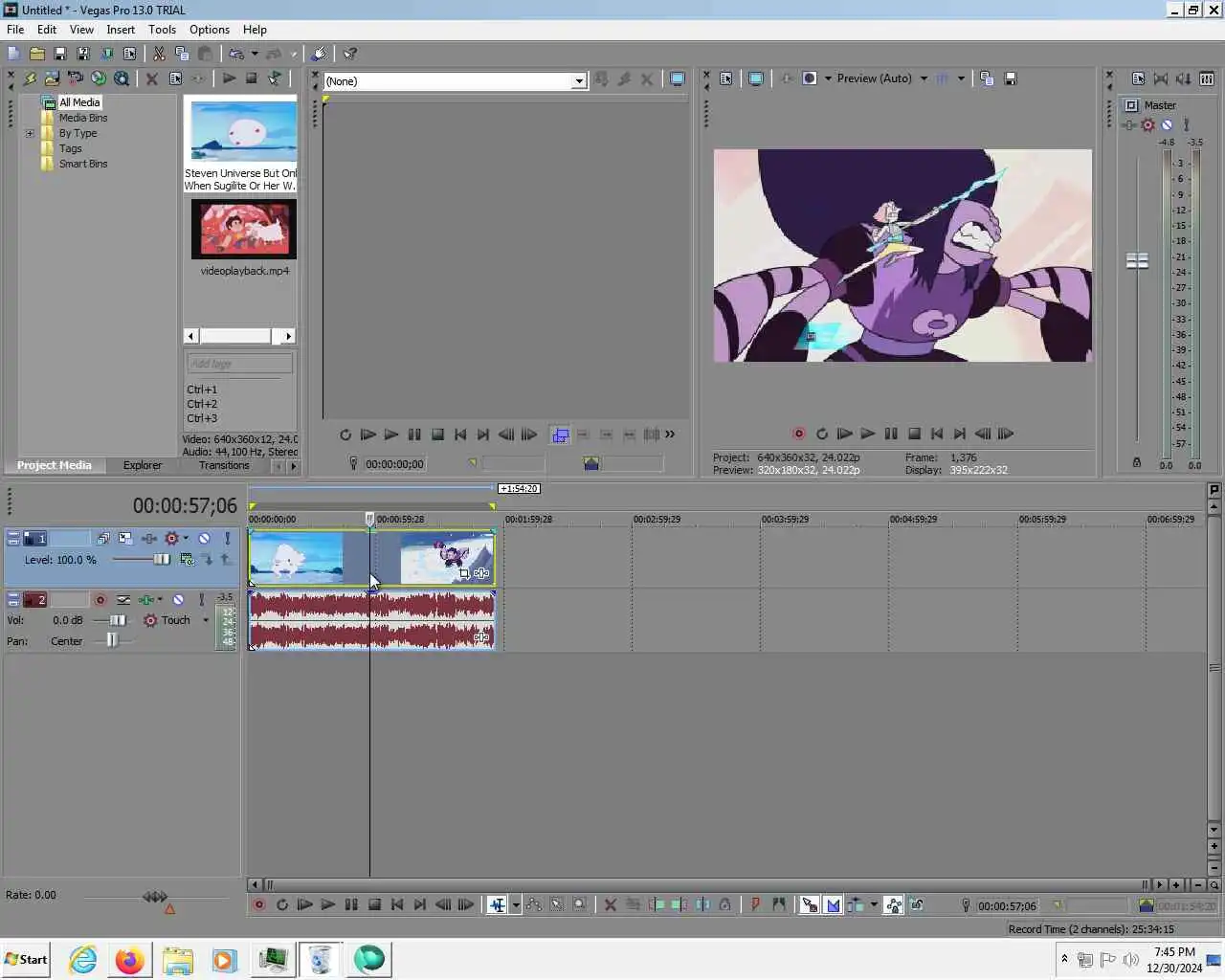1225x980 pixels.
Task: Show video in trimmer external monitor icon
Action: [678, 79]
